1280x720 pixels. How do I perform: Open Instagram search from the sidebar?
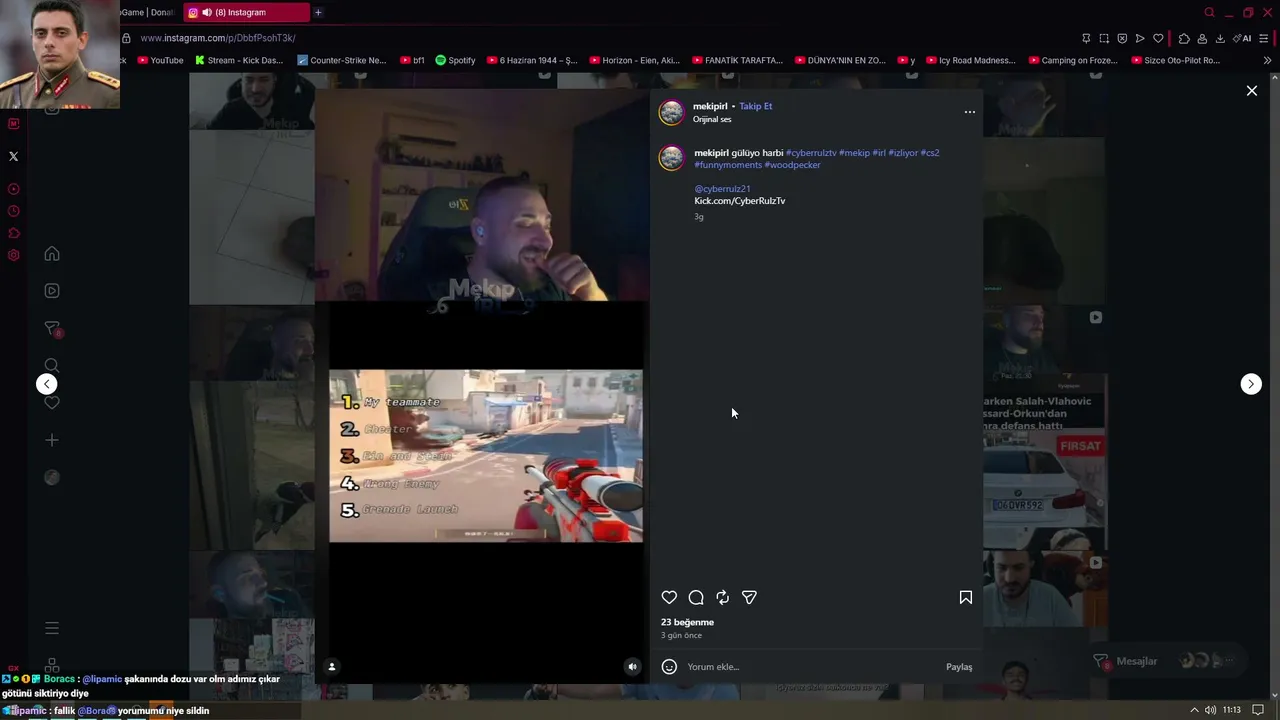coord(52,365)
